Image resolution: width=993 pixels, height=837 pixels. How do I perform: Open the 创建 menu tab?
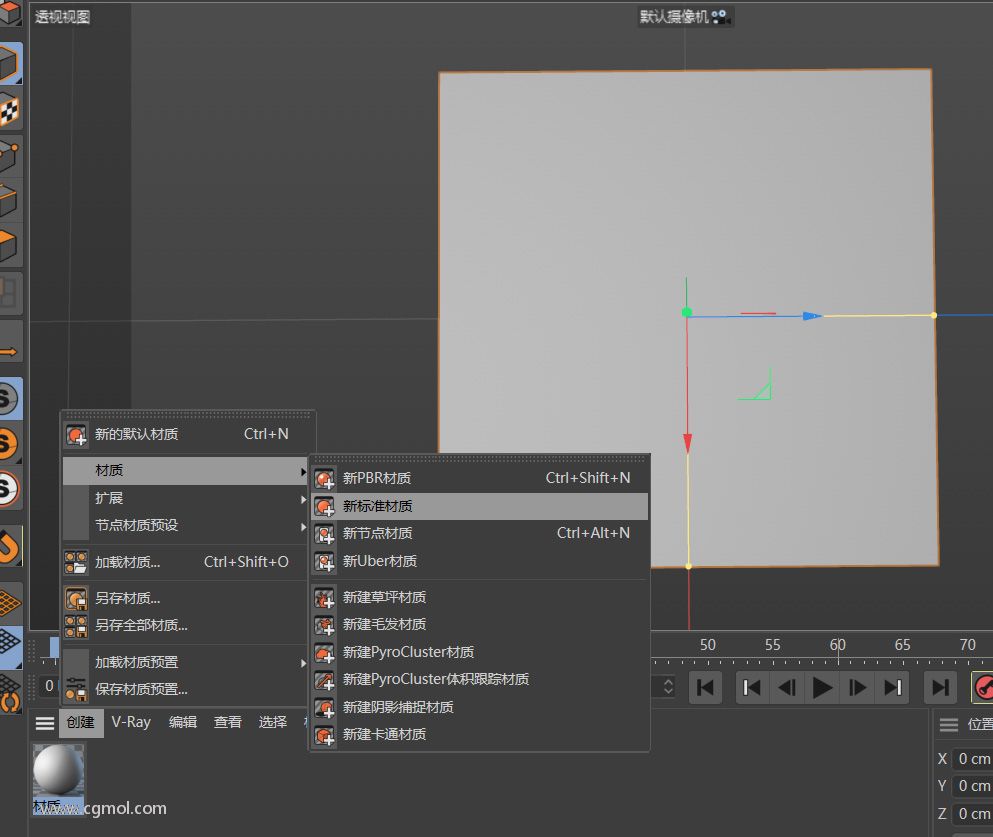tap(81, 723)
